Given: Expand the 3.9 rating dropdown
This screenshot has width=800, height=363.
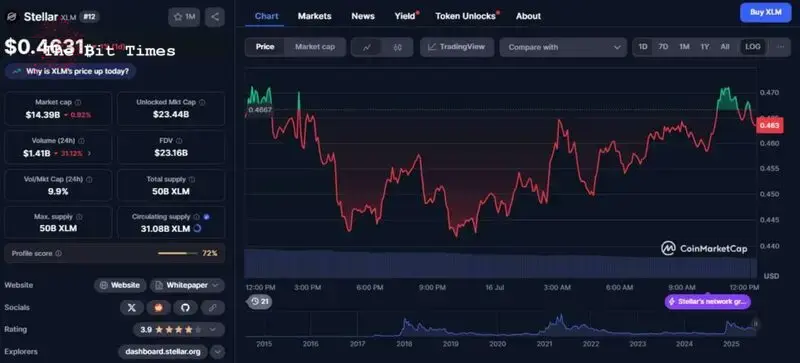Looking at the screenshot, I should tap(179, 330).
